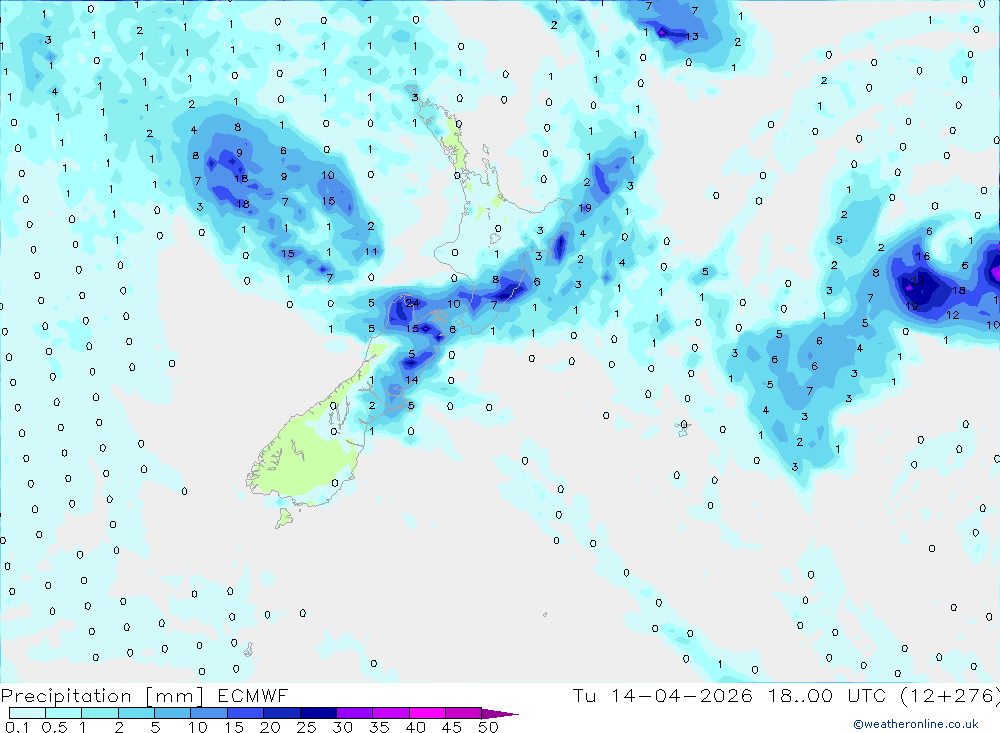Screen dimensions: 1000x733
Task: Click the legend scale label '0.1'
Action: (x=17, y=727)
